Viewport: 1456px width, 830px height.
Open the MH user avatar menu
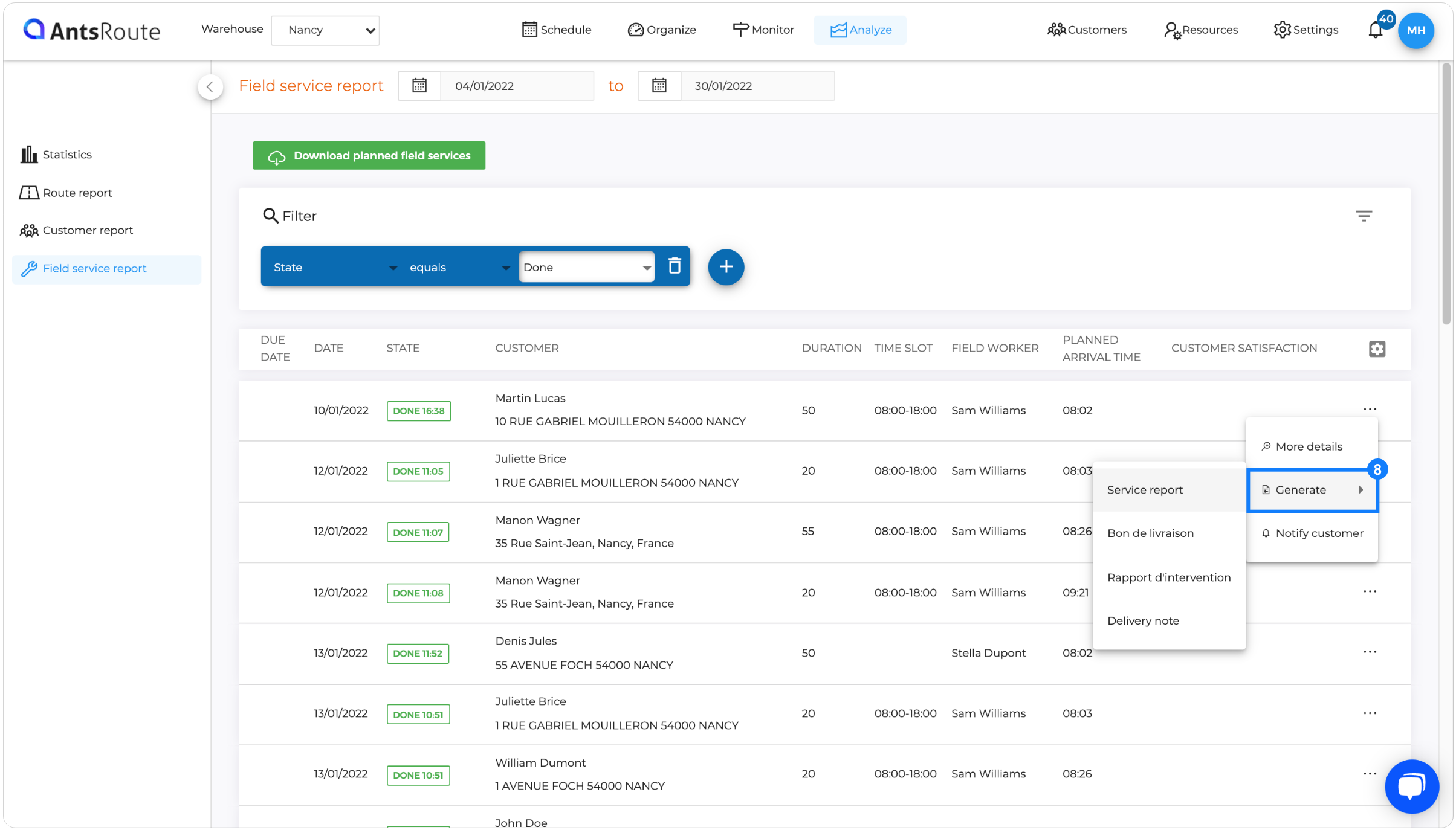(x=1416, y=30)
